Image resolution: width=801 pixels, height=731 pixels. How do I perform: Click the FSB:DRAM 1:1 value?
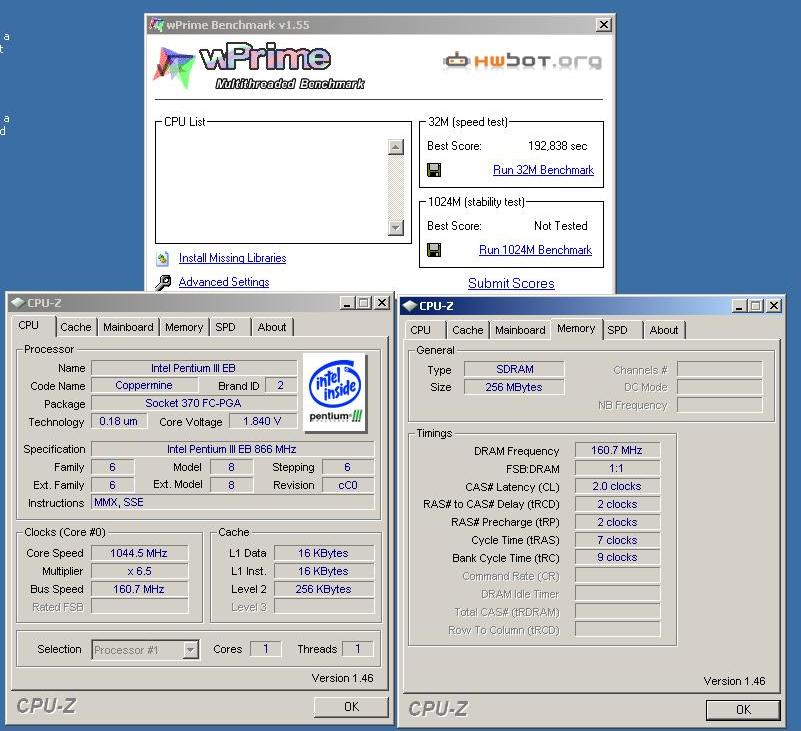pyautogui.click(x=617, y=468)
